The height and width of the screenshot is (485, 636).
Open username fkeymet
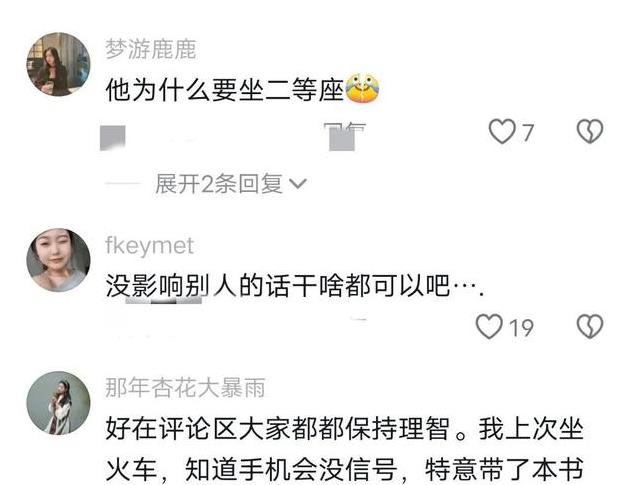click(x=150, y=246)
